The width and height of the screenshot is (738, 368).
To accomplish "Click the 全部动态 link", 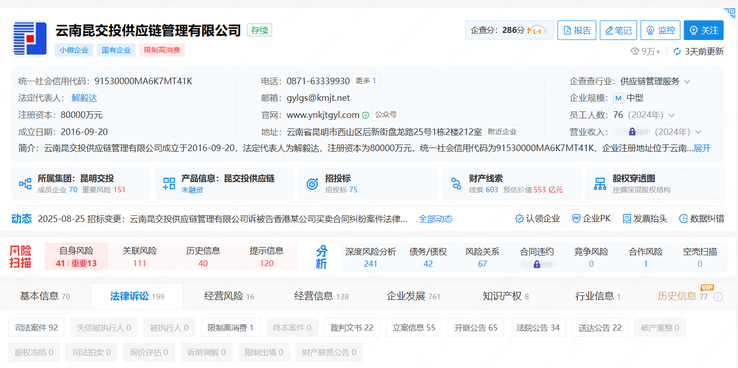I will (435, 219).
